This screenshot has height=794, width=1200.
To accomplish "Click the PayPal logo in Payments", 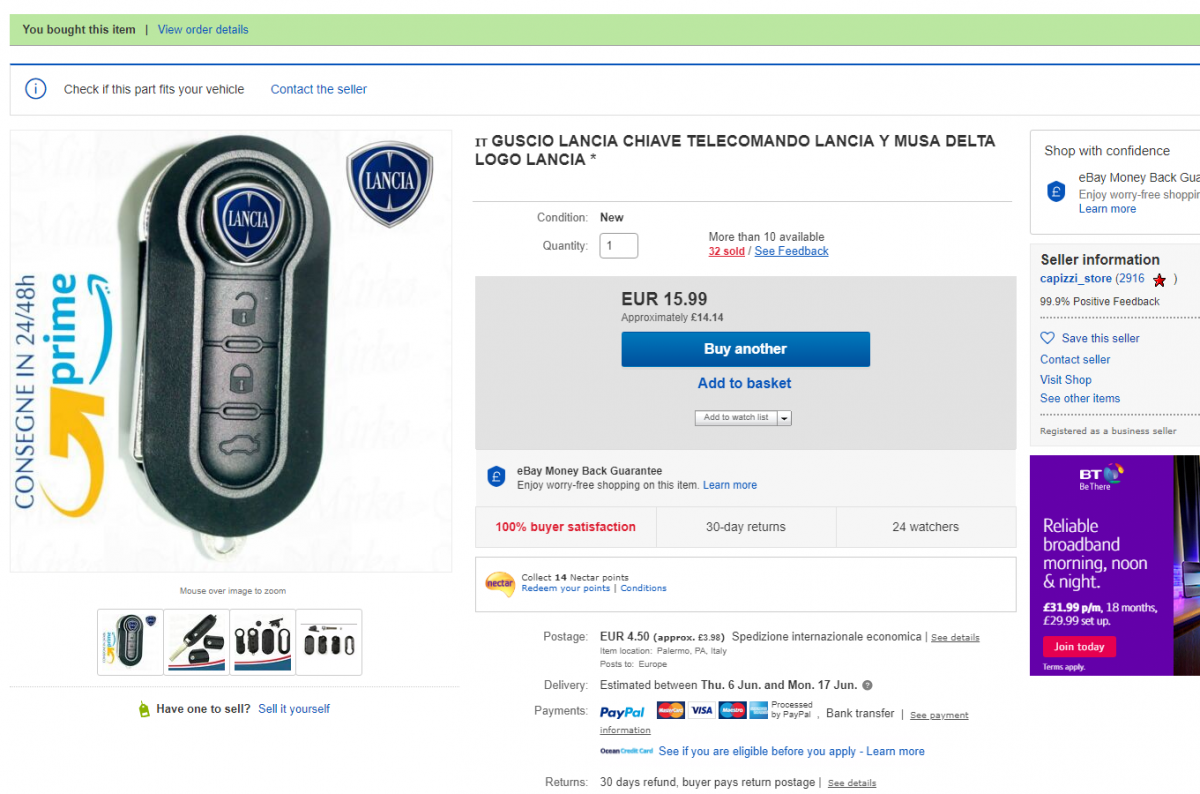I will [622, 712].
